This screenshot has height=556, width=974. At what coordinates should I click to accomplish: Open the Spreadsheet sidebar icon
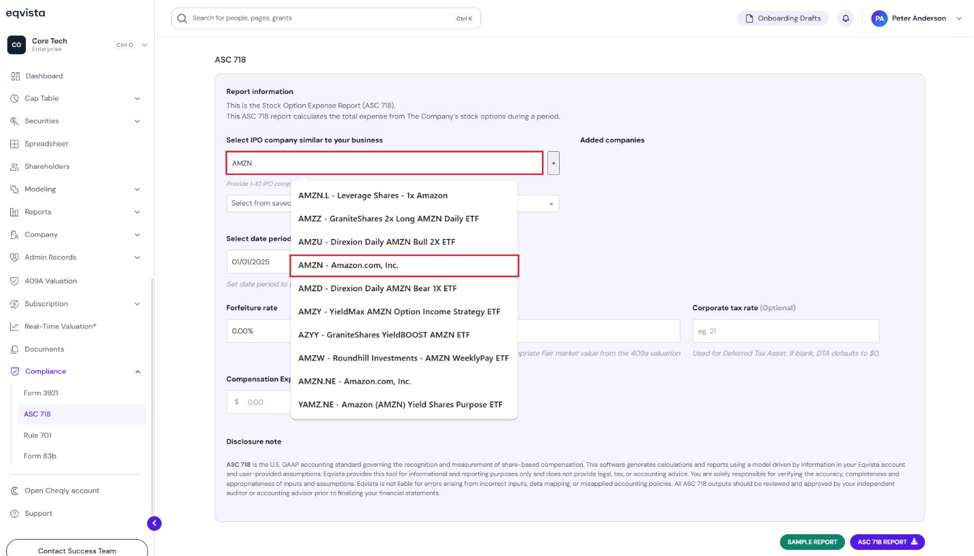14,144
